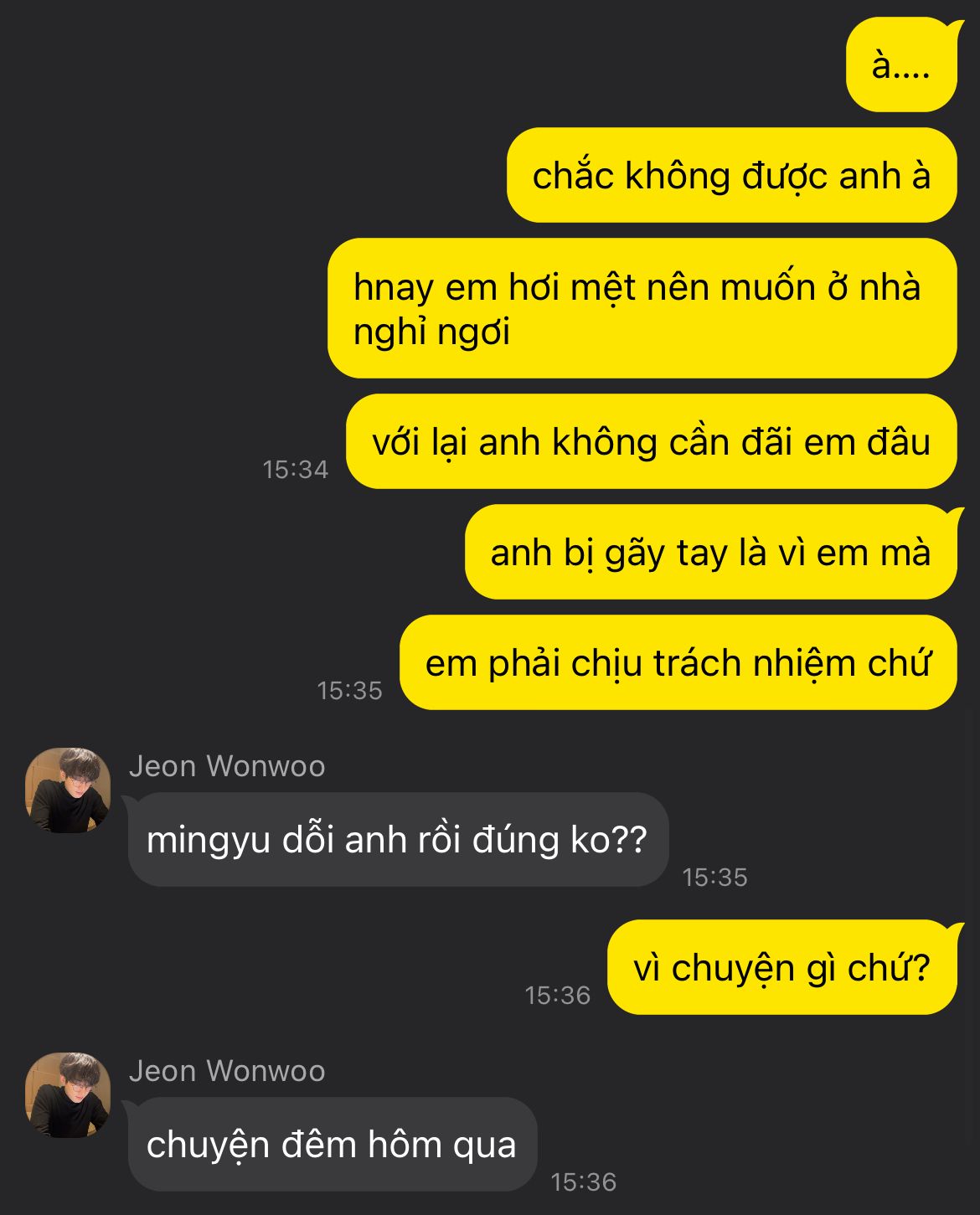Click the 15:34 timestamp
This screenshot has width=980, height=1215.
click(296, 470)
